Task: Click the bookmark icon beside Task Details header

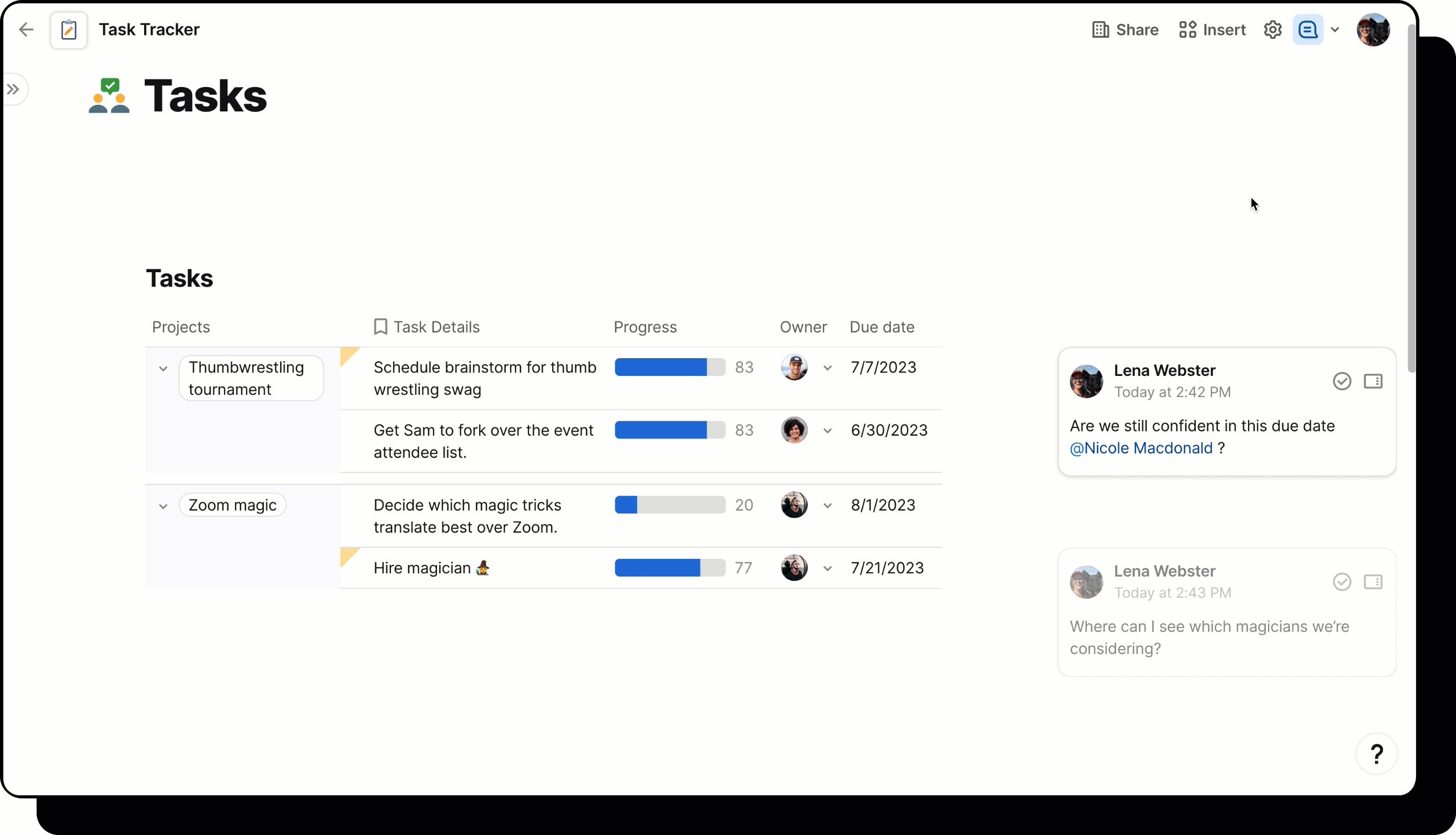Action: coord(380,326)
